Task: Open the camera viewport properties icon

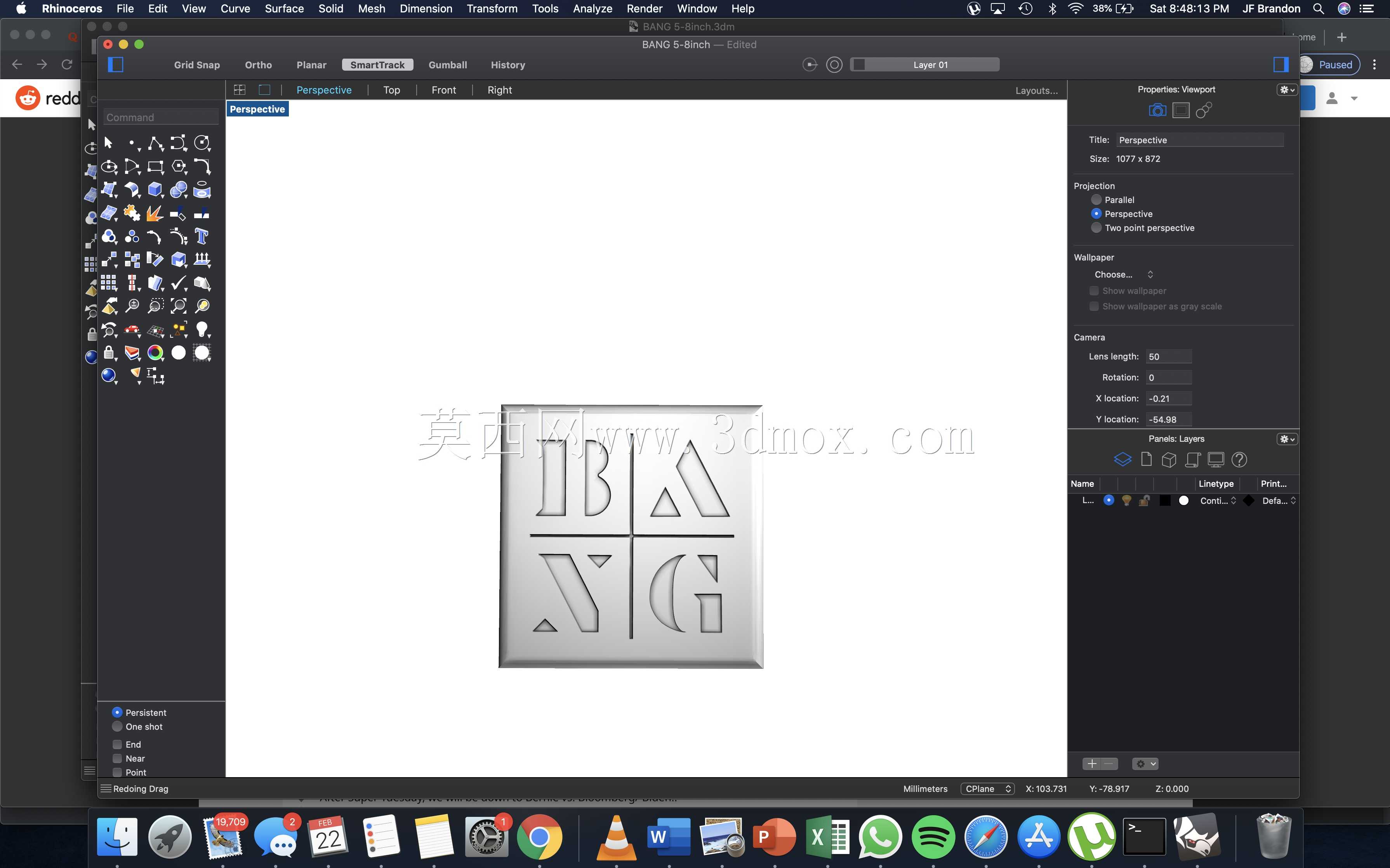Action: pos(1157,110)
